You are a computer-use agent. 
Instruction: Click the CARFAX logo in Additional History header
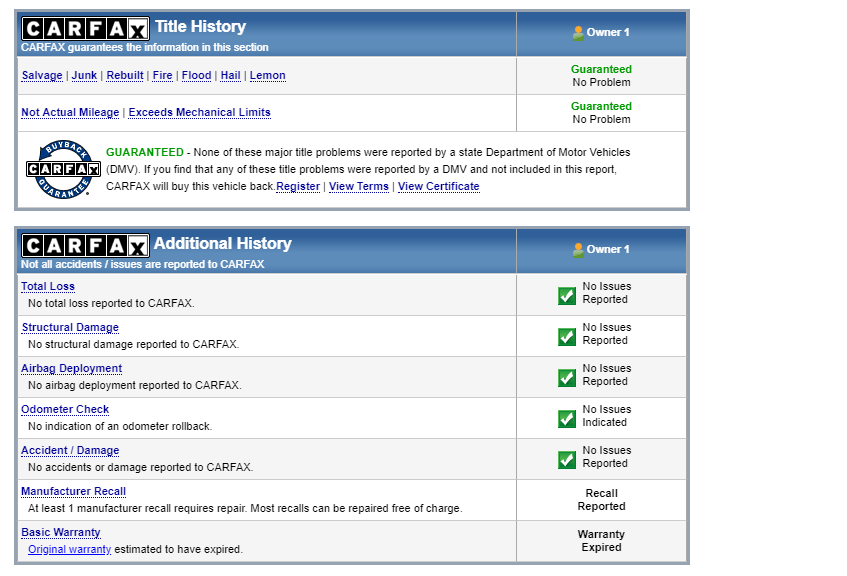click(x=85, y=246)
